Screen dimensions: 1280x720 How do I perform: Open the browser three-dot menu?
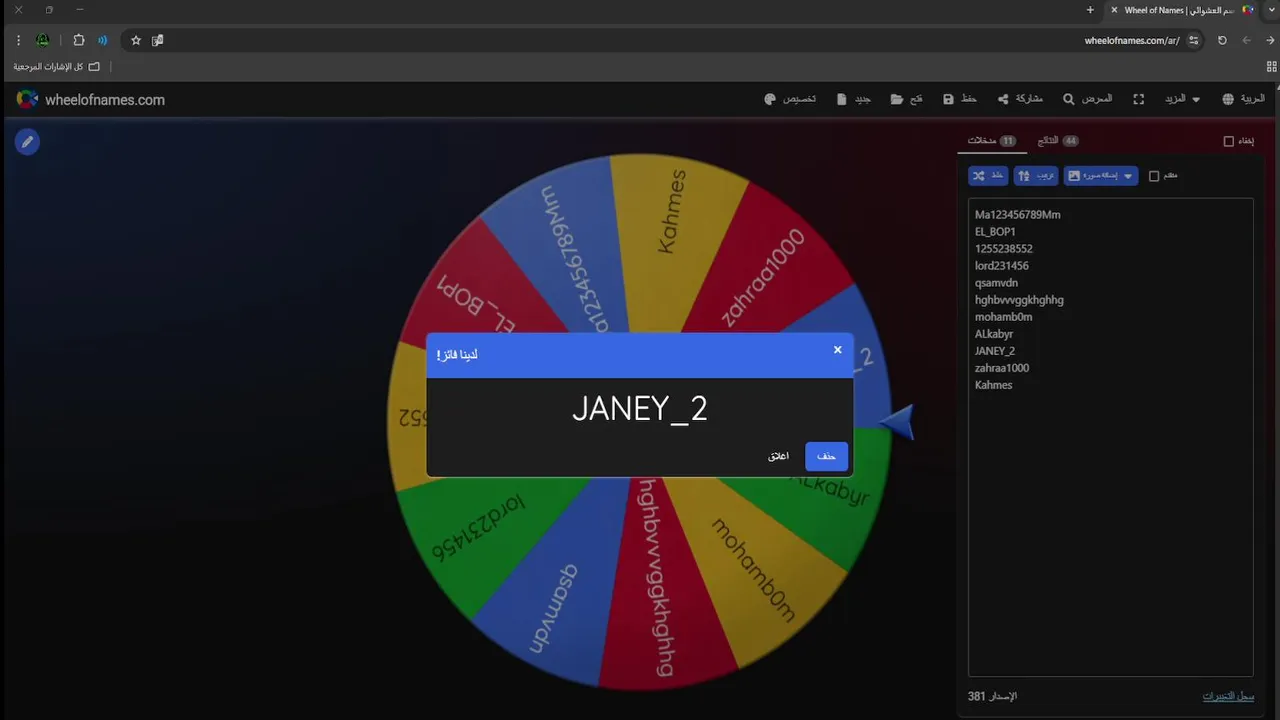click(18, 40)
